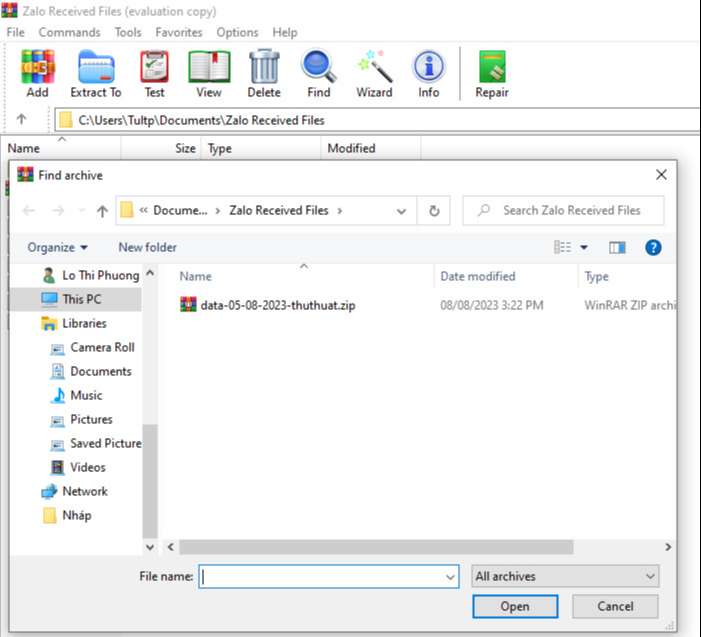Click the Back arrow in Find archive dialog
The height and width of the screenshot is (637, 701).
(x=29, y=211)
